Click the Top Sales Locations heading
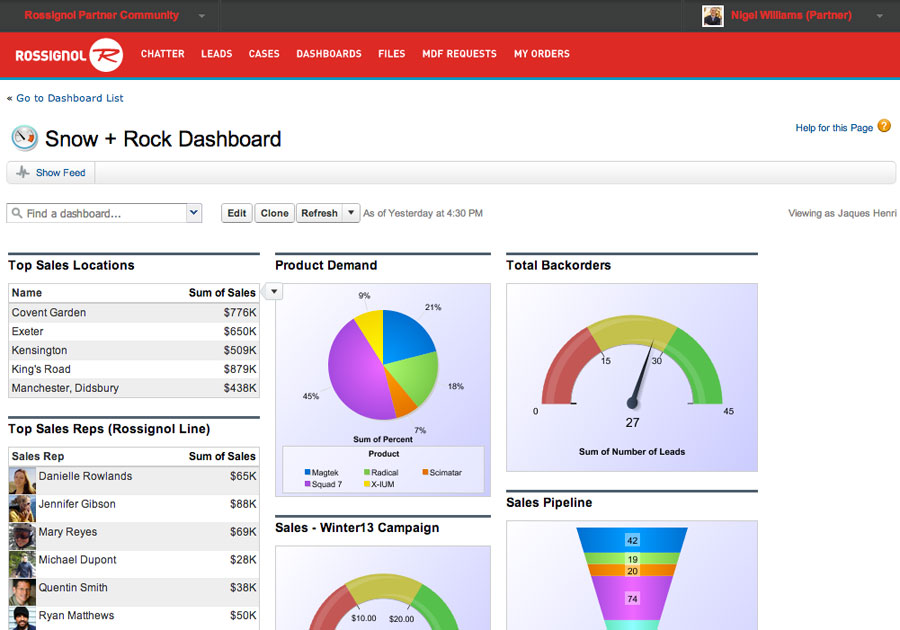 coord(71,265)
